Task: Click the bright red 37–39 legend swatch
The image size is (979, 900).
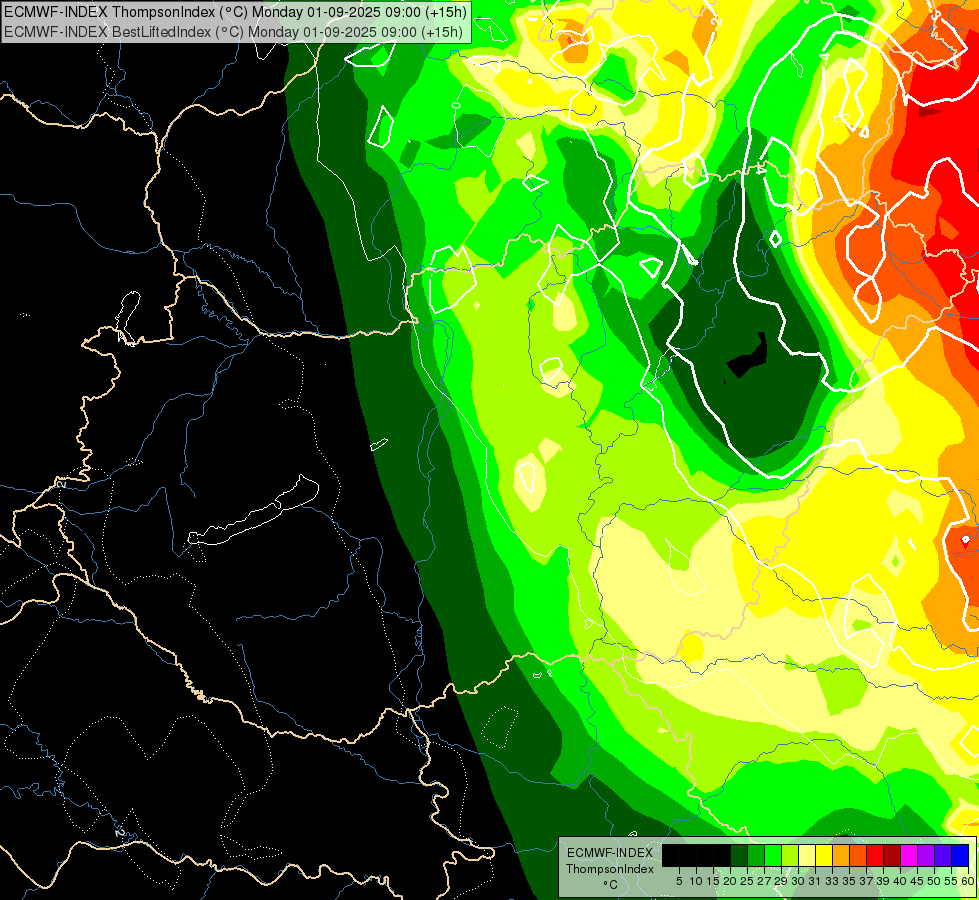Action: pyautogui.click(x=875, y=856)
